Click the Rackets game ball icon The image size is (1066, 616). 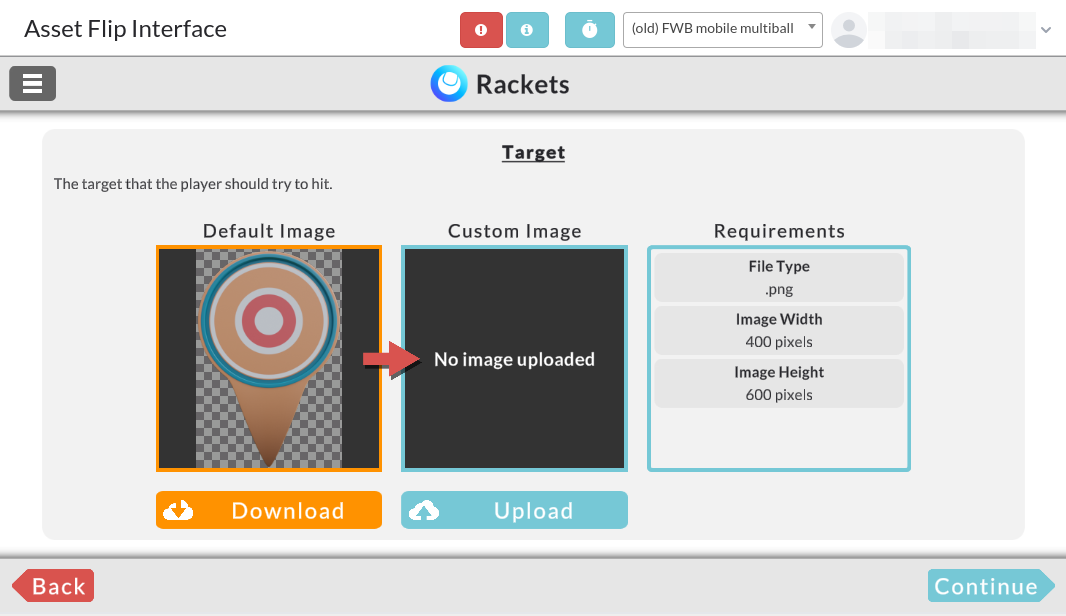click(448, 83)
